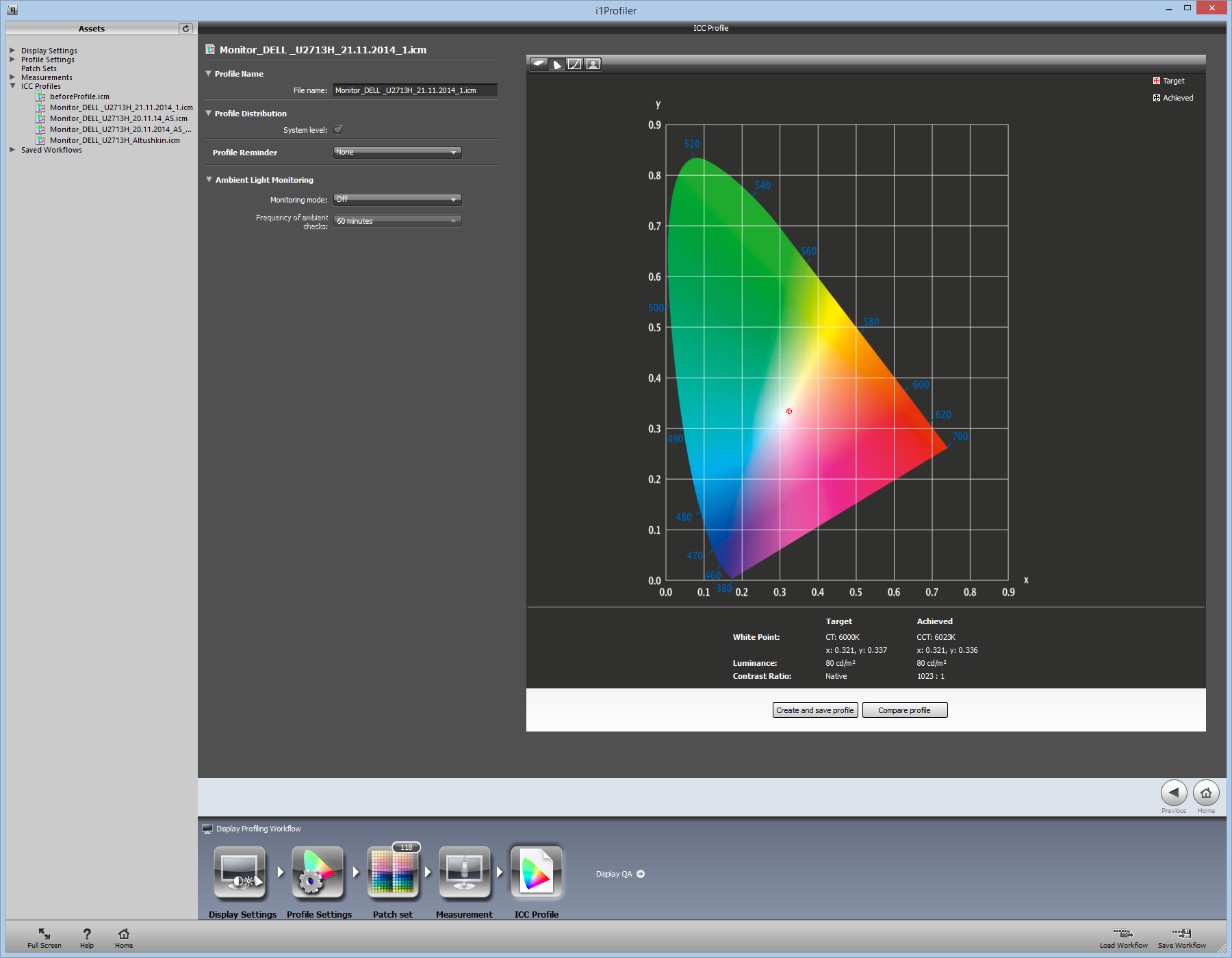
Task: Switch to the 3D gamut view icon
Action: [x=539, y=64]
